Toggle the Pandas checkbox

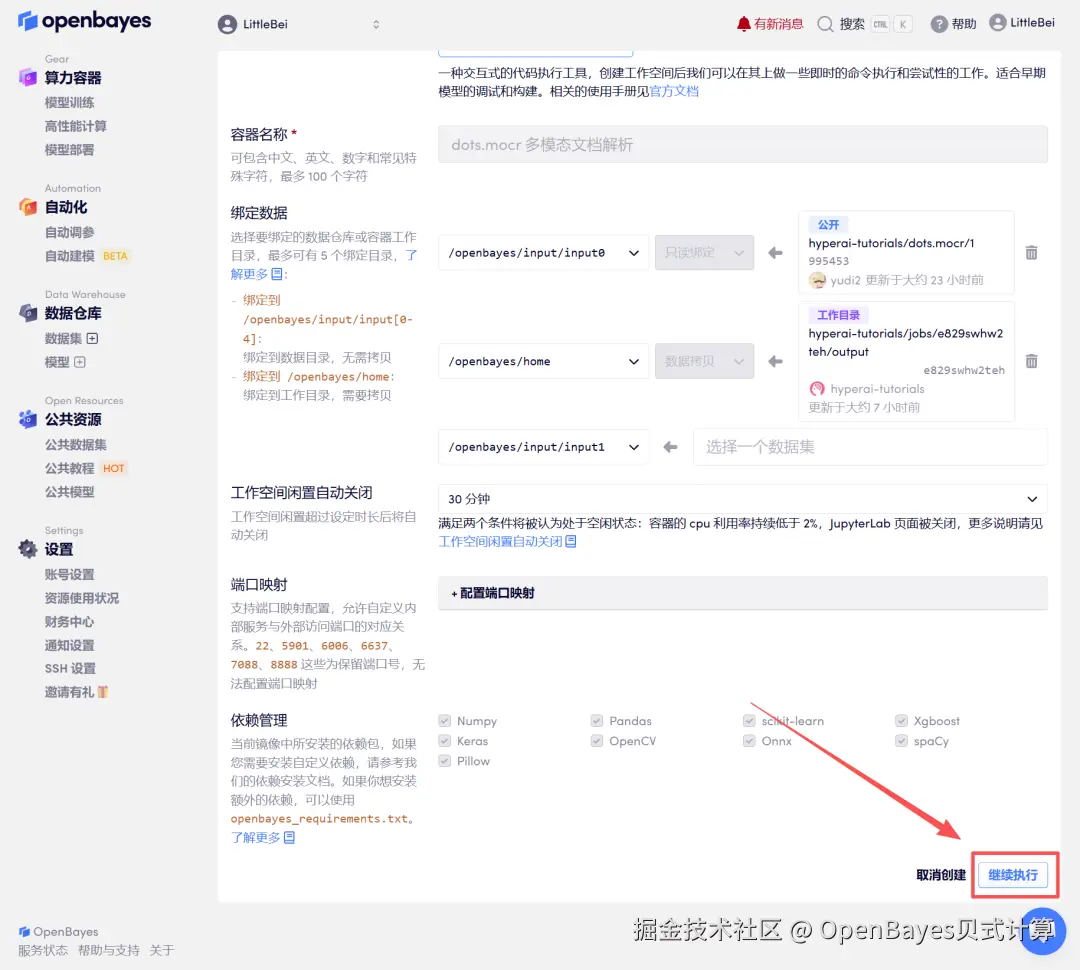(596, 721)
